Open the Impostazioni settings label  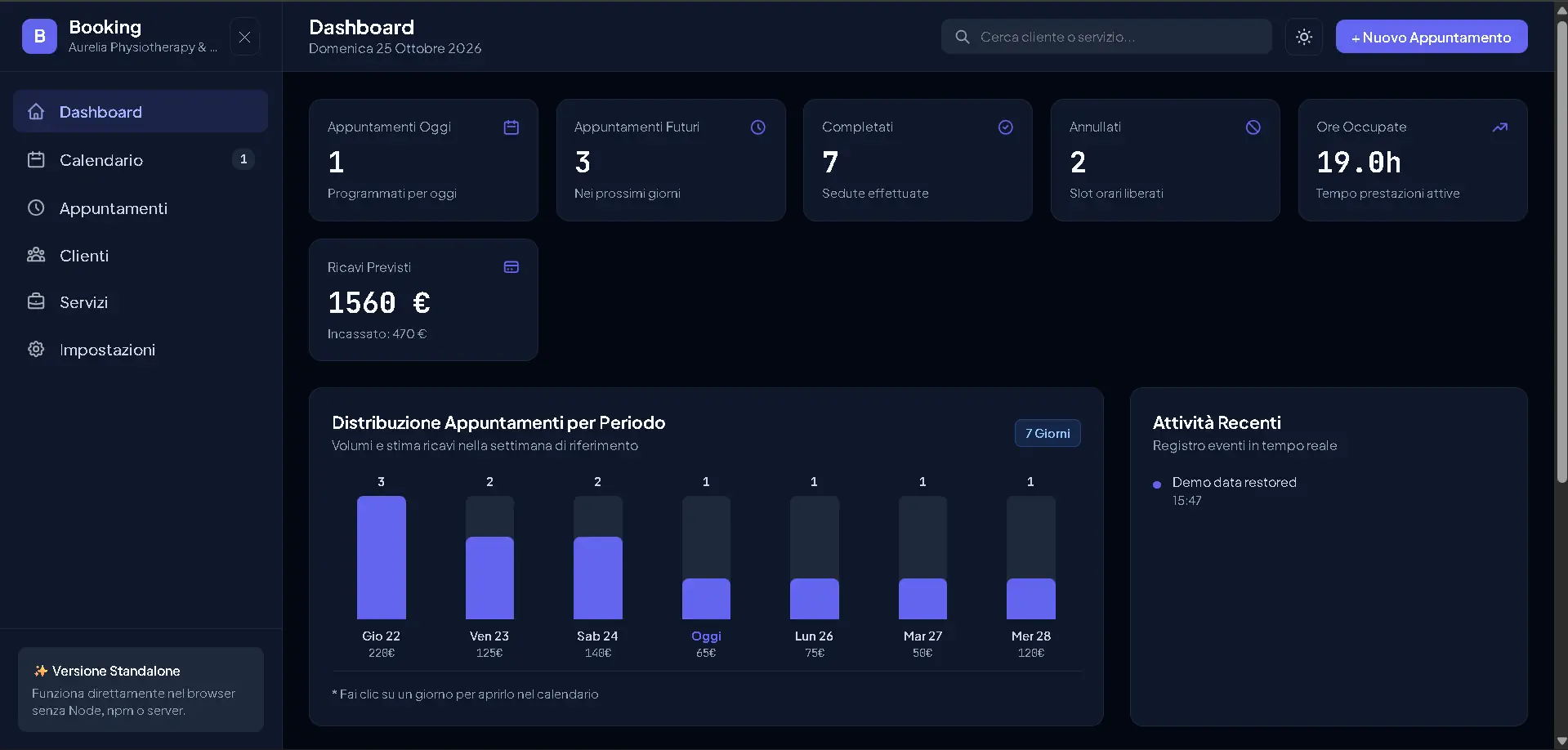[107, 350]
